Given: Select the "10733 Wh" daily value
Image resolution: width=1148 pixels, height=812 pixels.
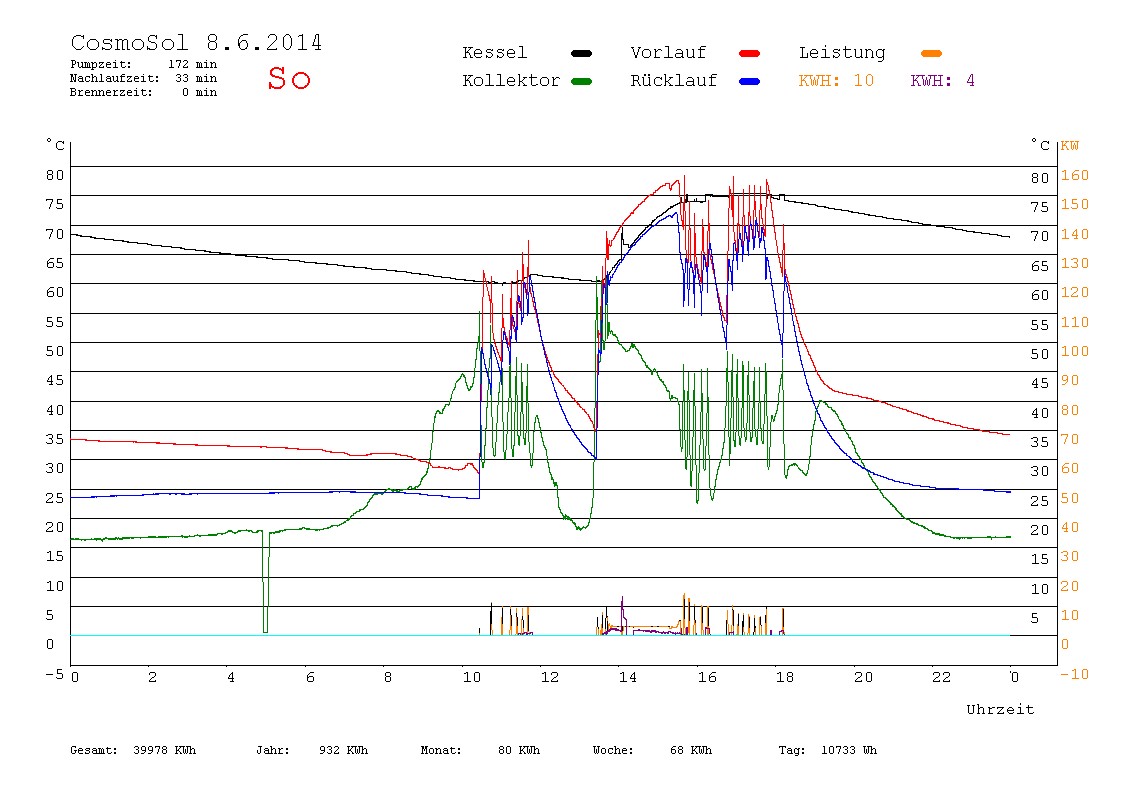Looking at the screenshot, I should pyautogui.click(x=849, y=750).
